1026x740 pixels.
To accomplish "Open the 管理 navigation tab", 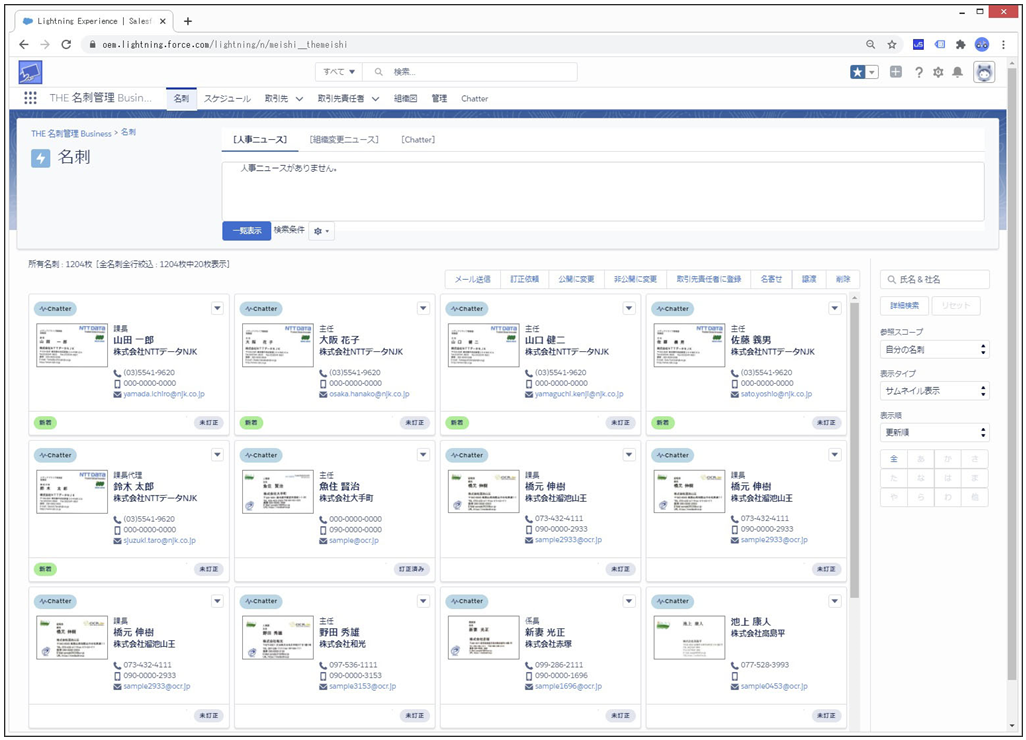I will tap(439, 99).
